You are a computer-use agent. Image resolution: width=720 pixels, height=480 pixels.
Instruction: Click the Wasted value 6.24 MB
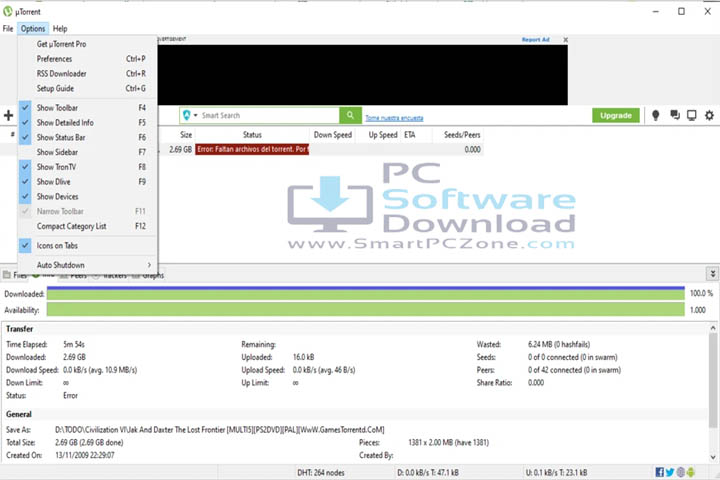click(x=559, y=344)
